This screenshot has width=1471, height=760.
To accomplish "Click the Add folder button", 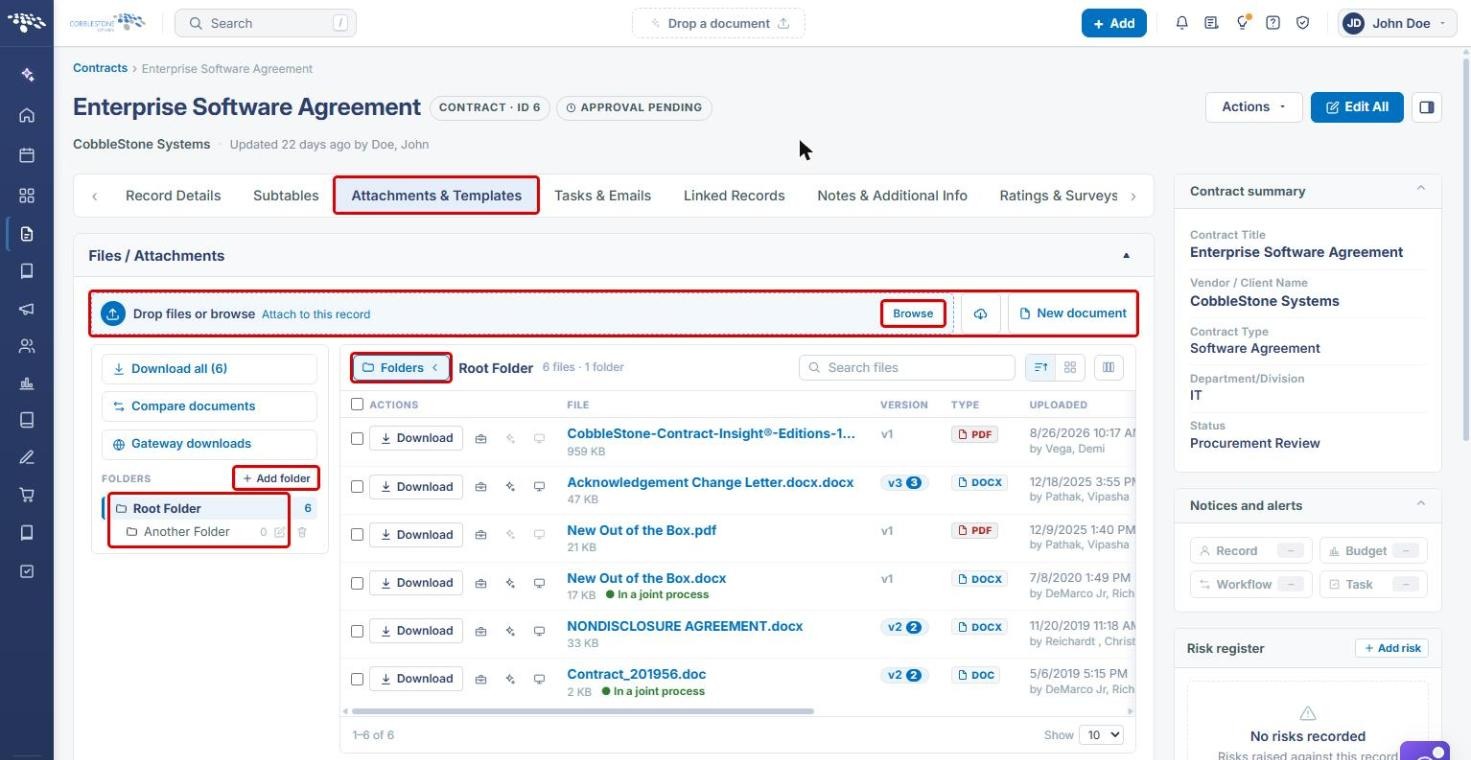I will (x=277, y=479).
